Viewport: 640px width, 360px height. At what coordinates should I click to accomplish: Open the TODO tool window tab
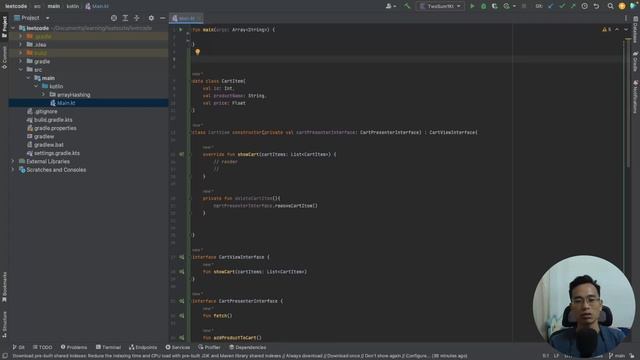(42, 347)
